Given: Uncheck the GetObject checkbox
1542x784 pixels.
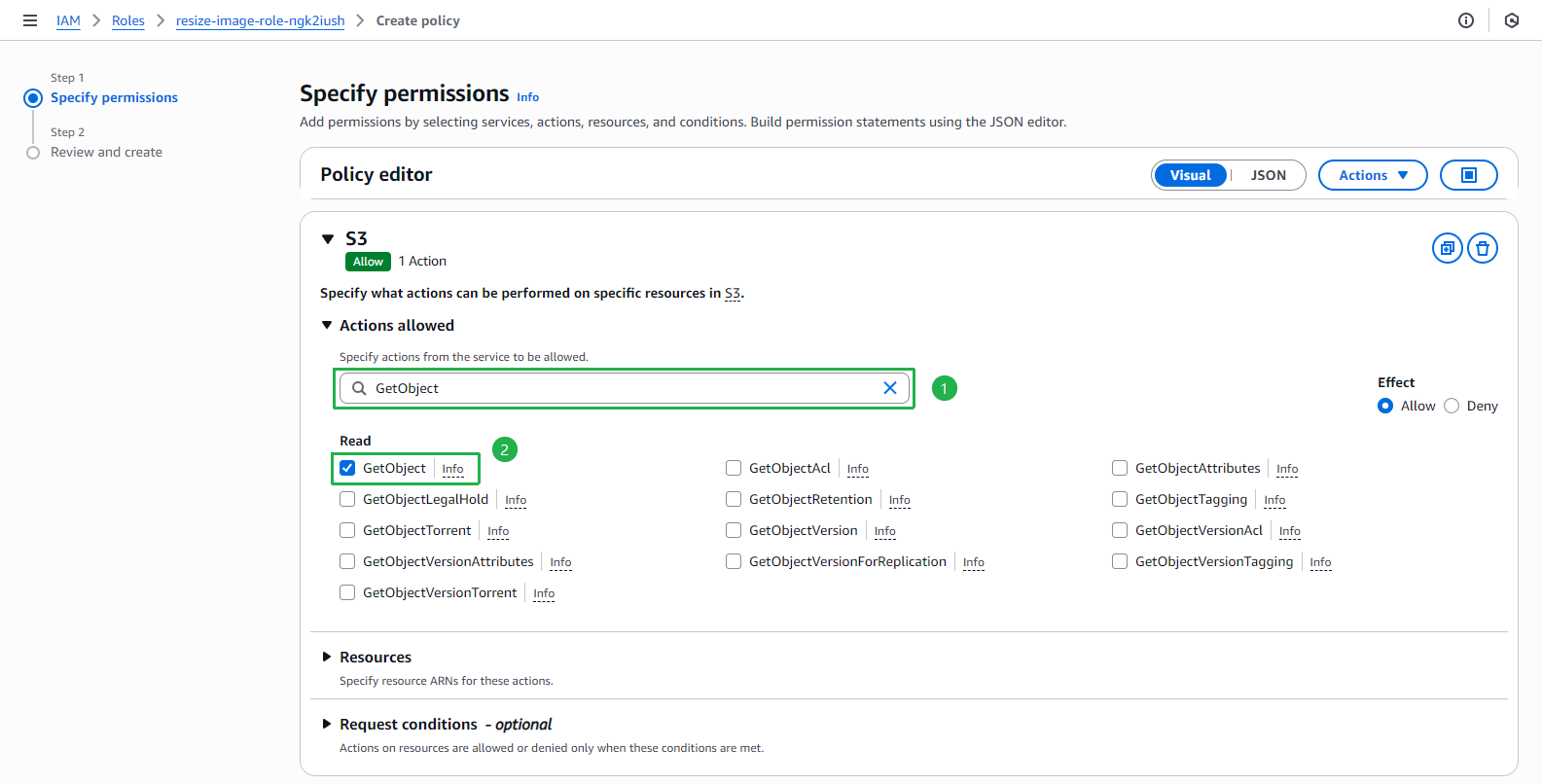Looking at the screenshot, I should 347,468.
